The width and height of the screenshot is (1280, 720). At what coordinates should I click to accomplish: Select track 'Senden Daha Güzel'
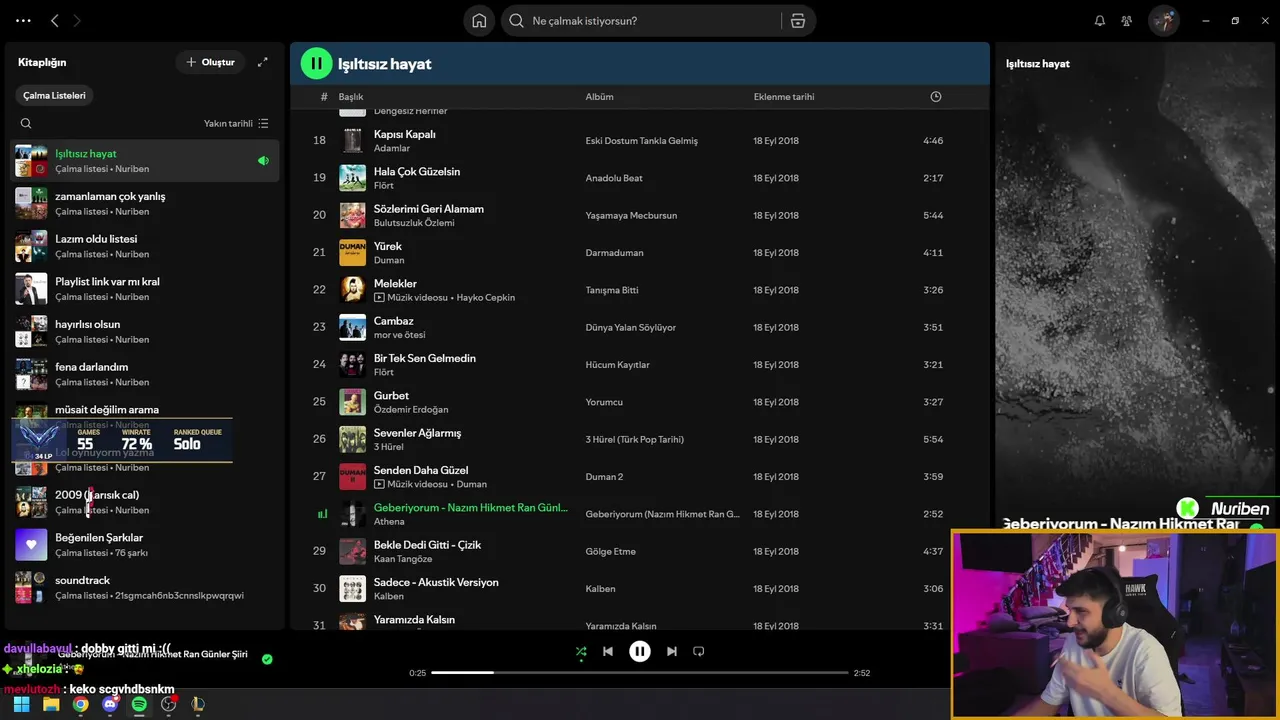639,476
